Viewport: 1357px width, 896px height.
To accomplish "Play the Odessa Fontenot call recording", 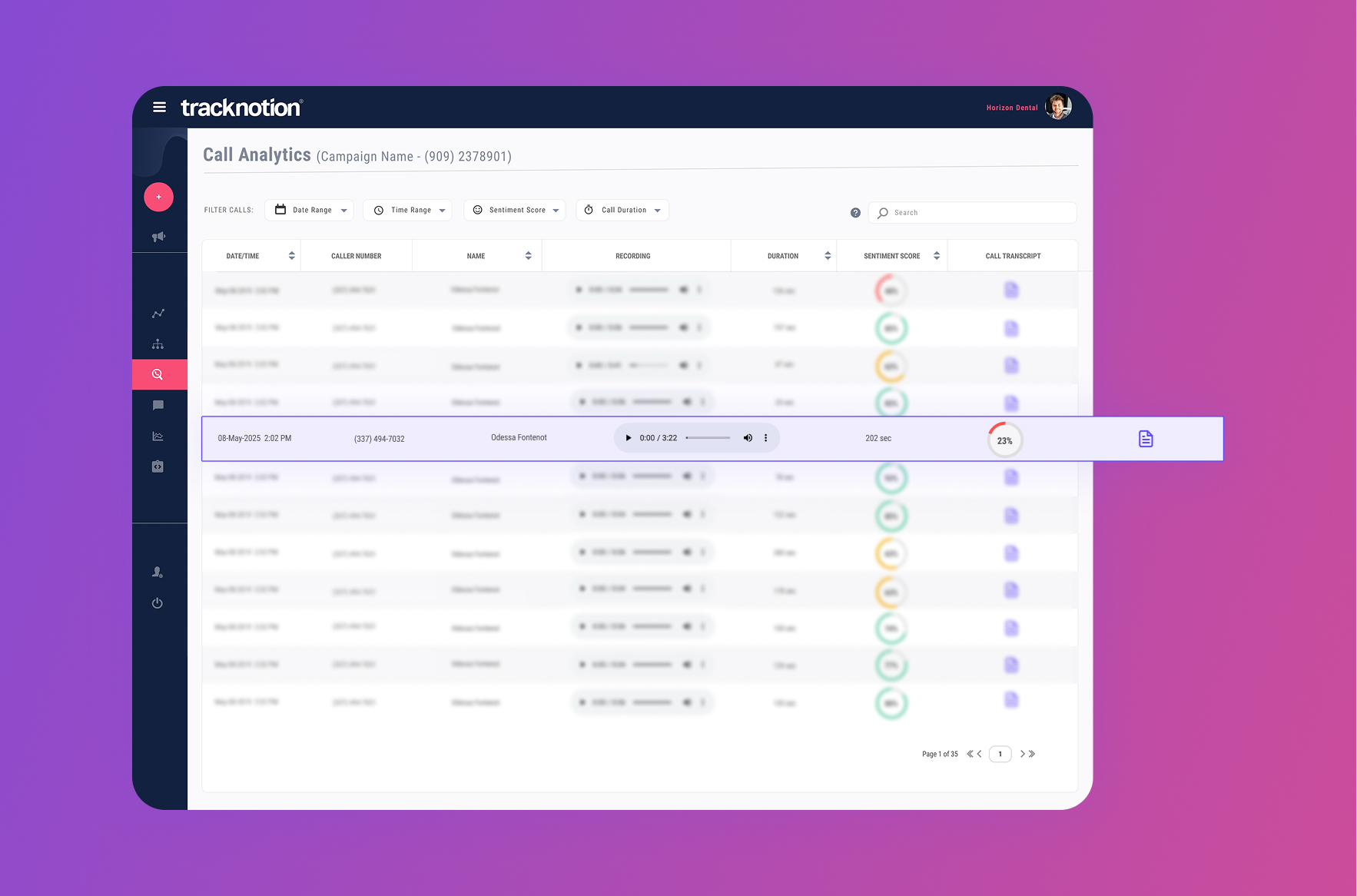I will pos(629,438).
